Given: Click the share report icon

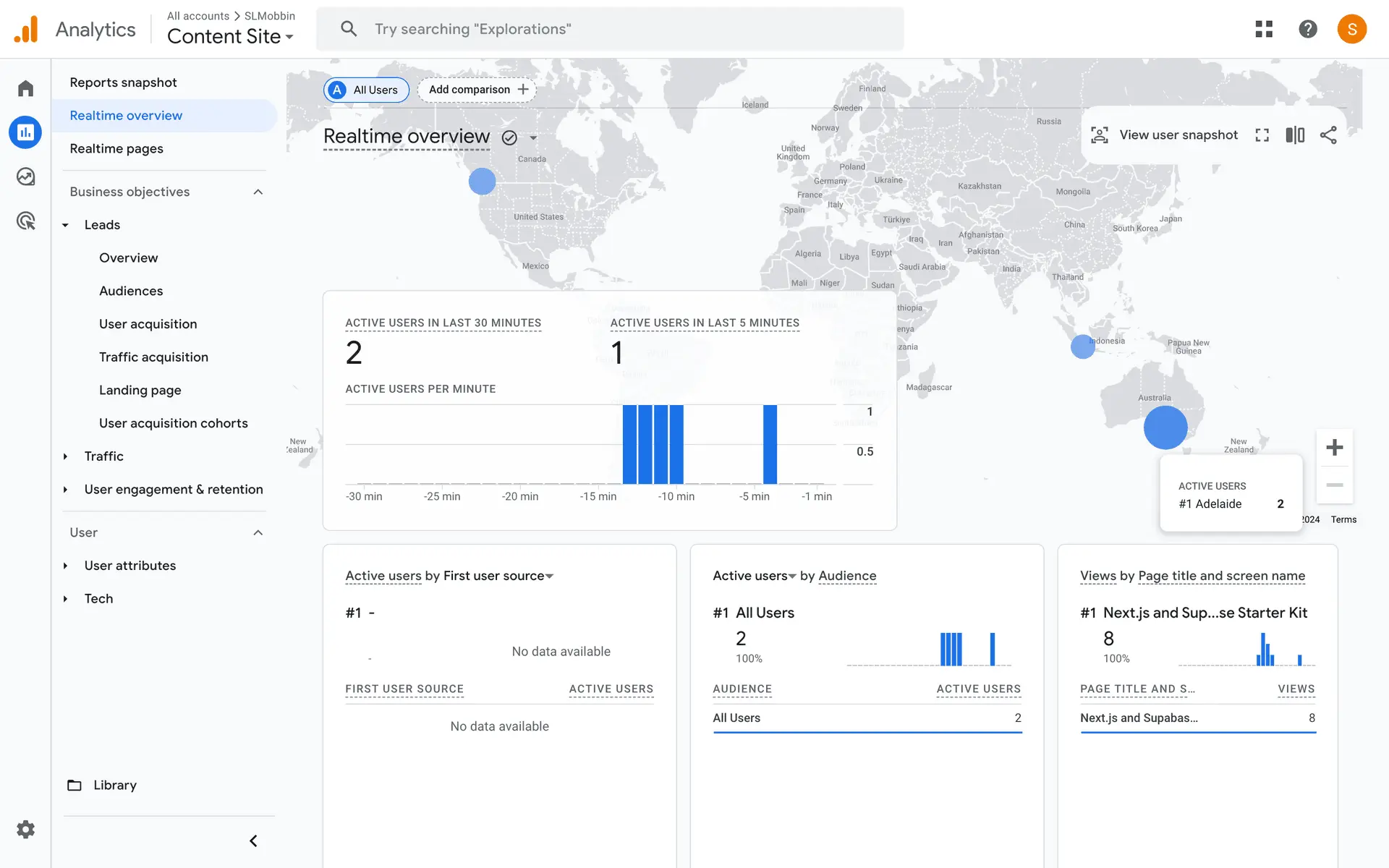Looking at the screenshot, I should [x=1328, y=135].
